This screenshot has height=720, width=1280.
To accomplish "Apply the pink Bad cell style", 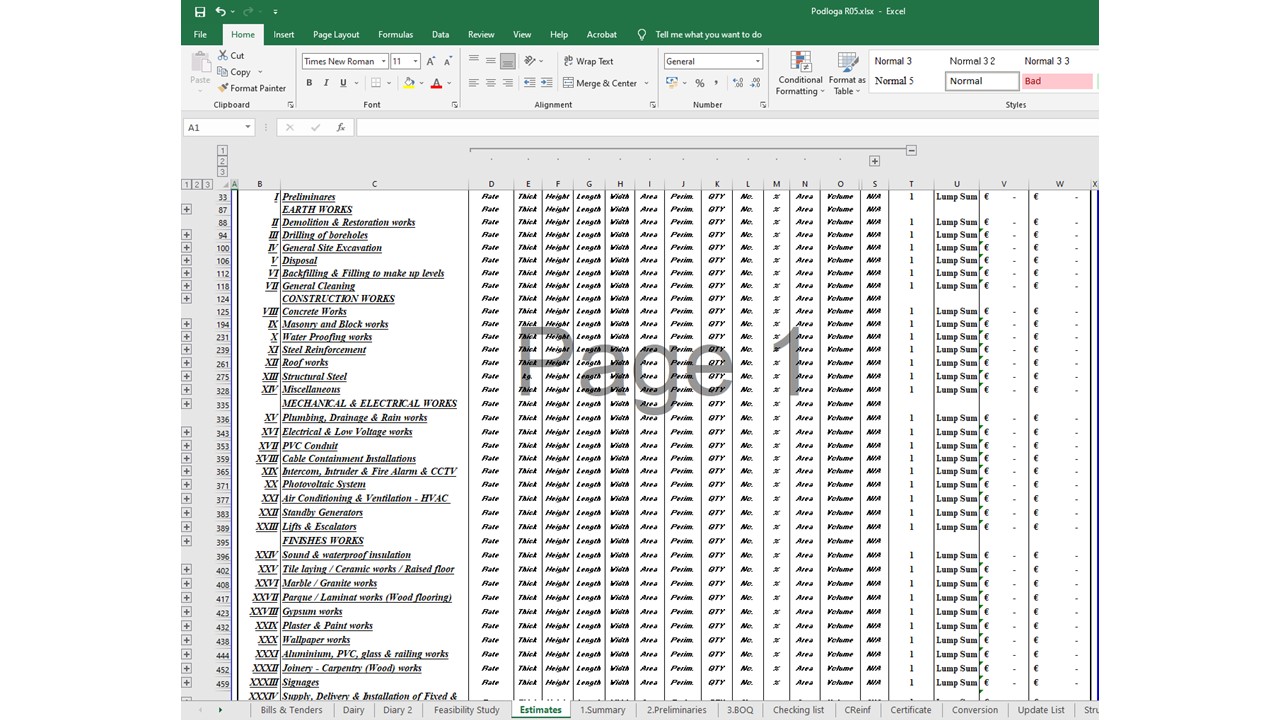I will pyautogui.click(x=1055, y=81).
